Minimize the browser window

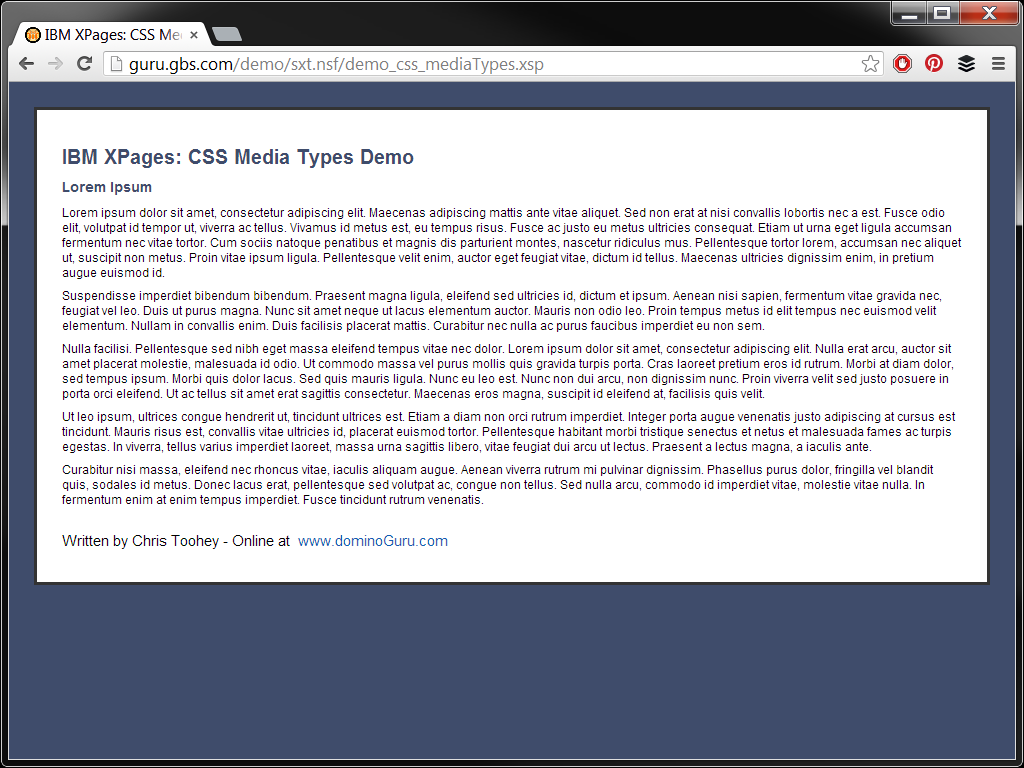click(910, 14)
